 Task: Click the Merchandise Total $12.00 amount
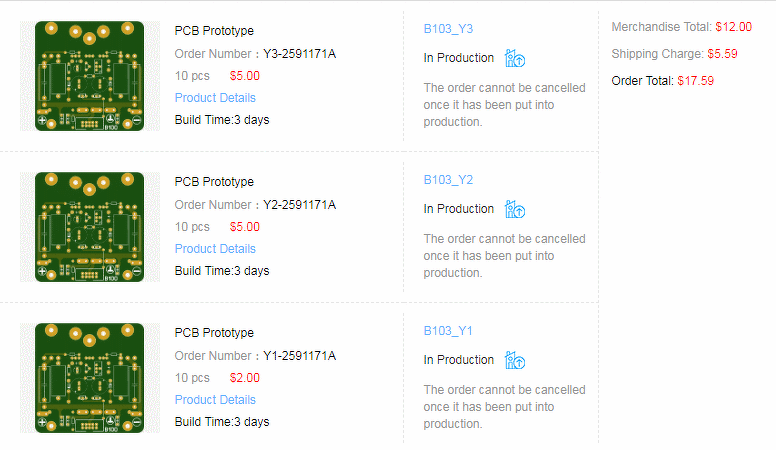click(733, 27)
